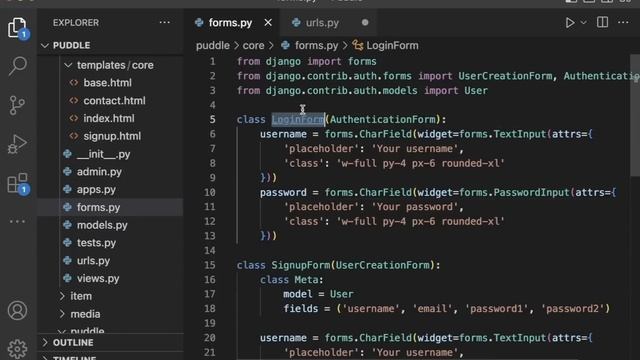Click 'model = User' on line 17
640x360 pixels.
(318, 294)
